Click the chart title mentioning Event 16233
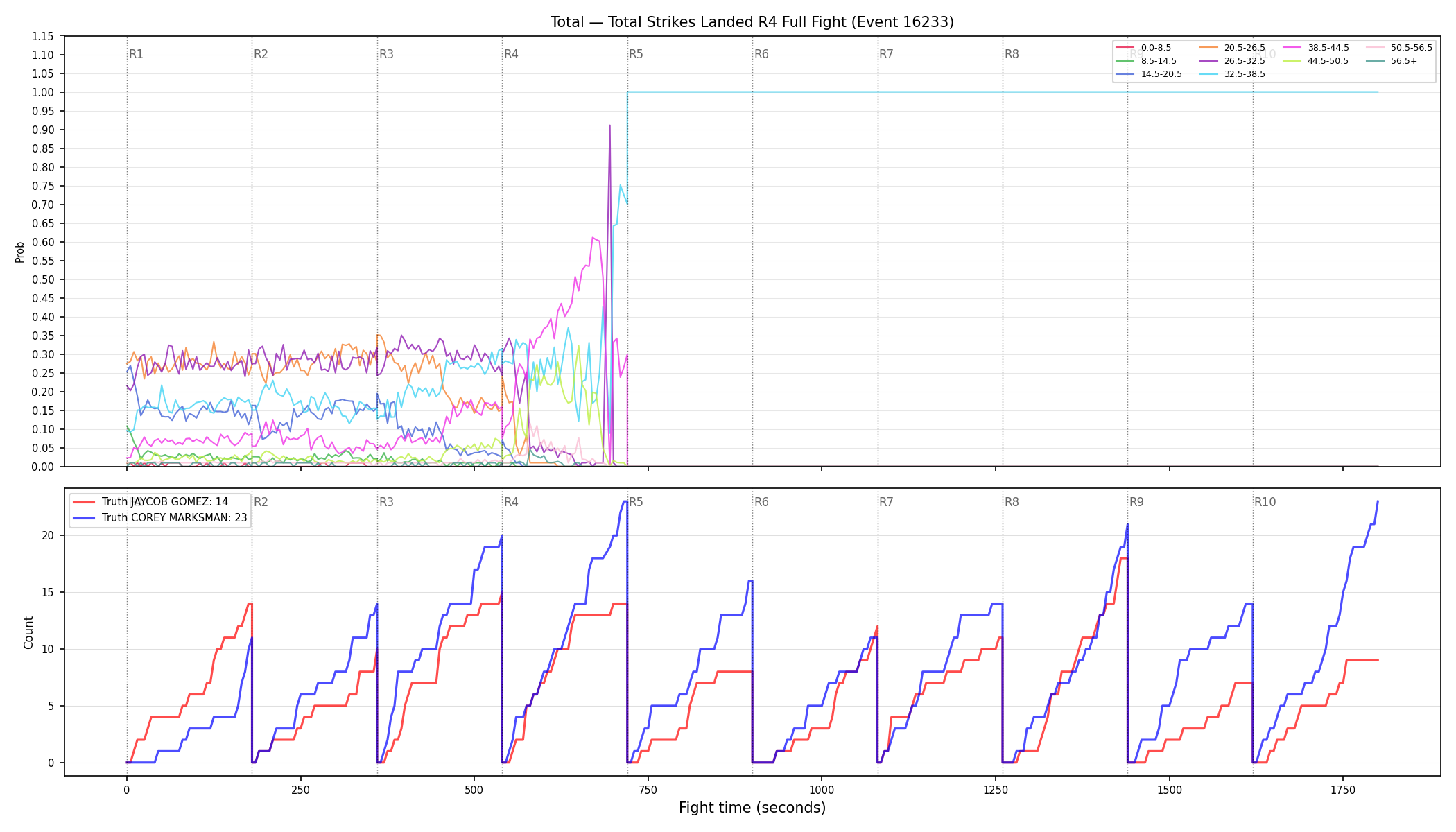Image resolution: width=1456 pixels, height=832 pixels. (752, 22)
